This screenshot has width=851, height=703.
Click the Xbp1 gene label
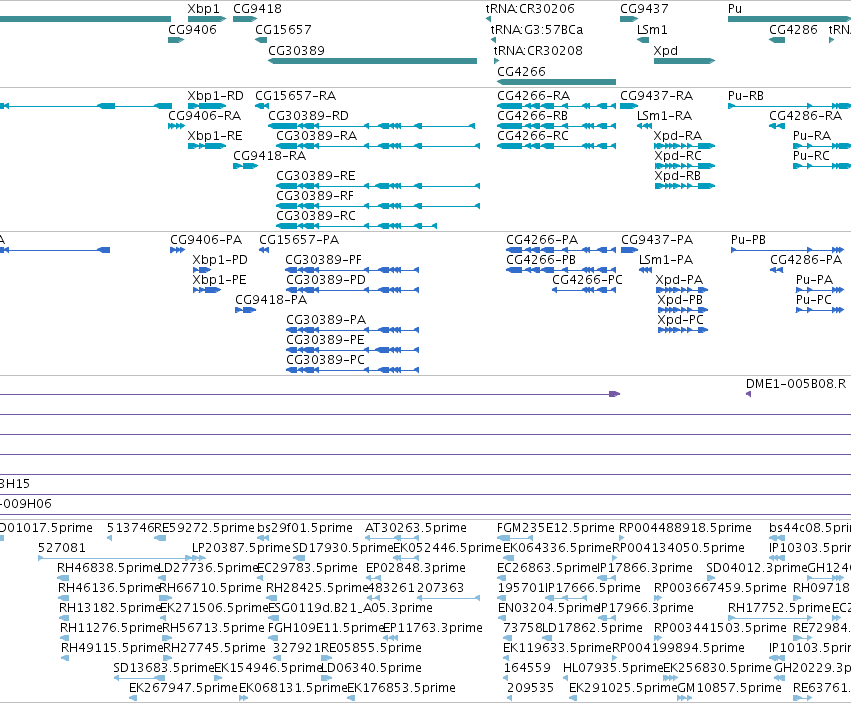click(x=204, y=9)
